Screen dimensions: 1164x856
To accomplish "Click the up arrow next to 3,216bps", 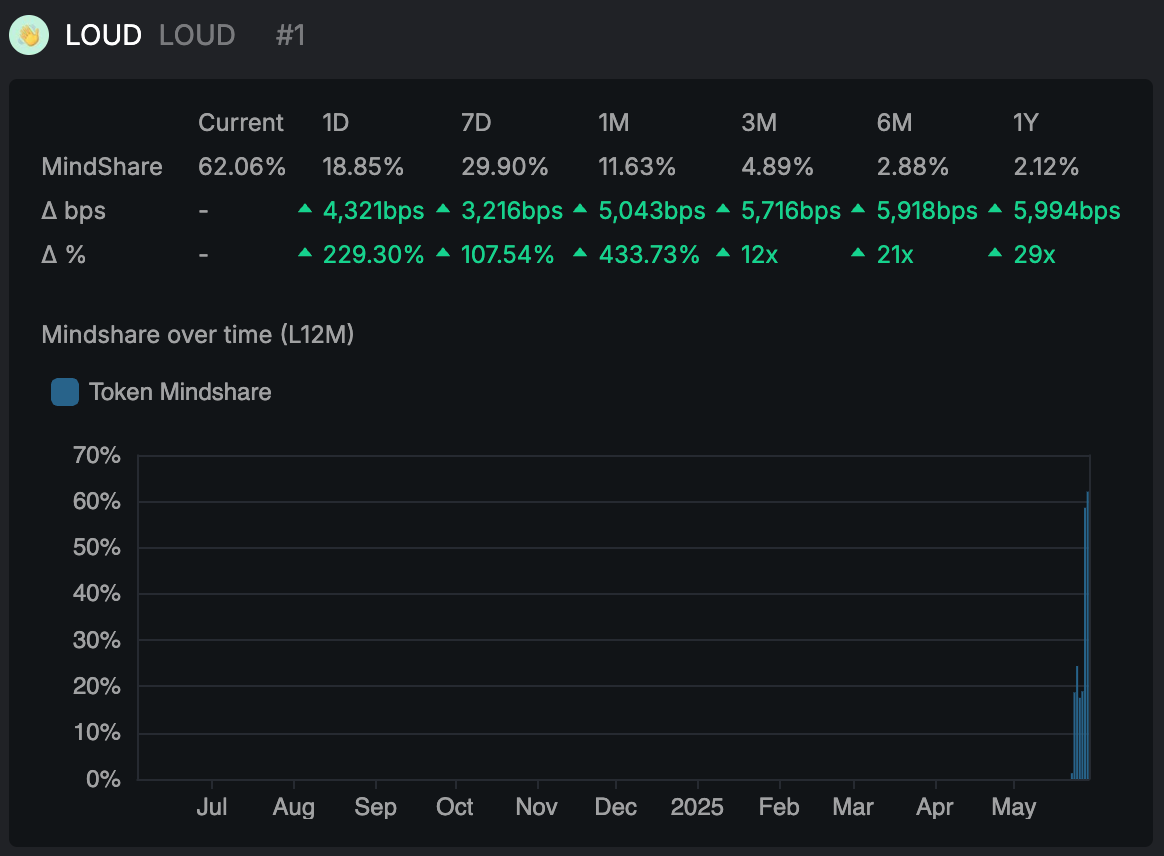I will [x=443, y=209].
